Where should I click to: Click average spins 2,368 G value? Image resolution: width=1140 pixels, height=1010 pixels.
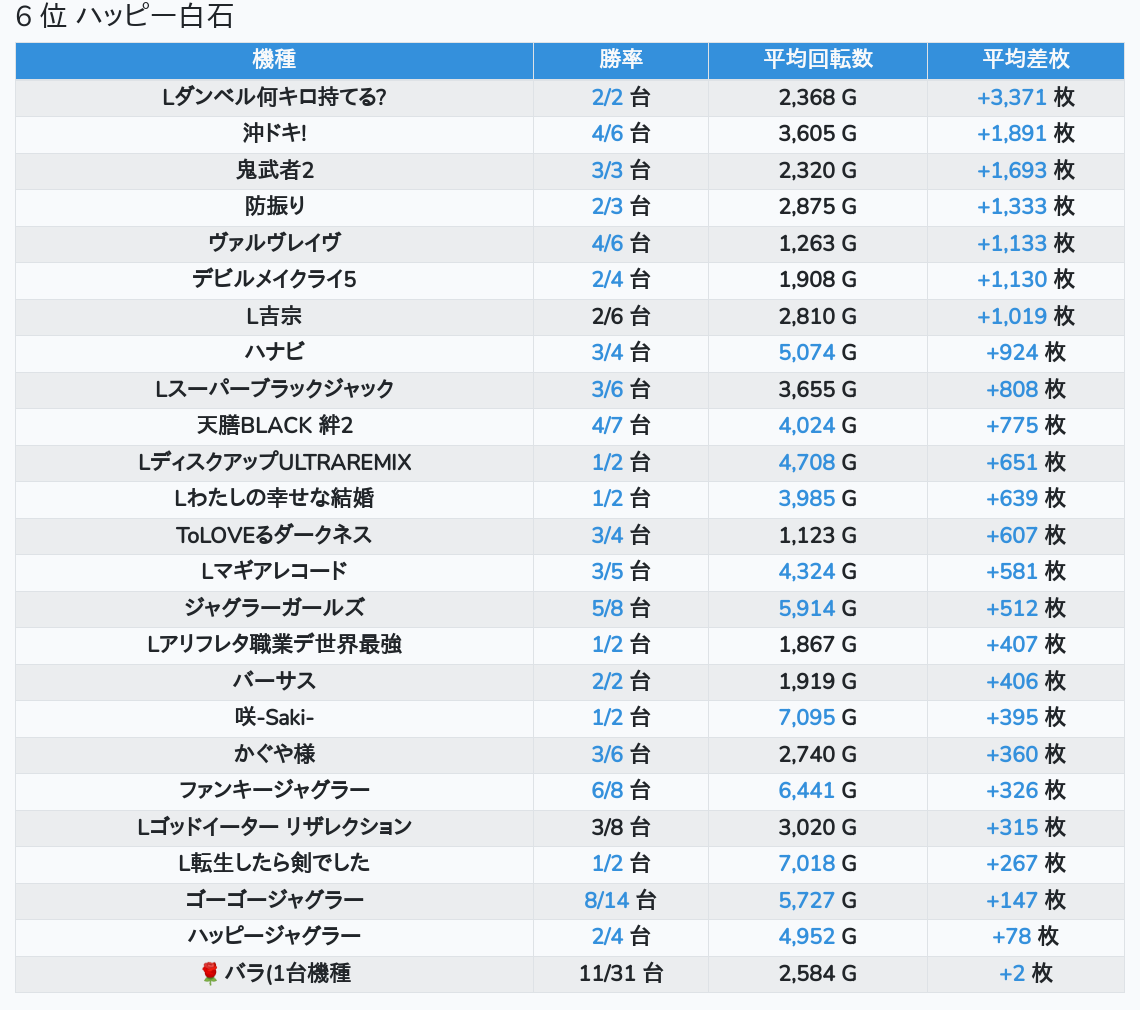click(x=817, y=97)
